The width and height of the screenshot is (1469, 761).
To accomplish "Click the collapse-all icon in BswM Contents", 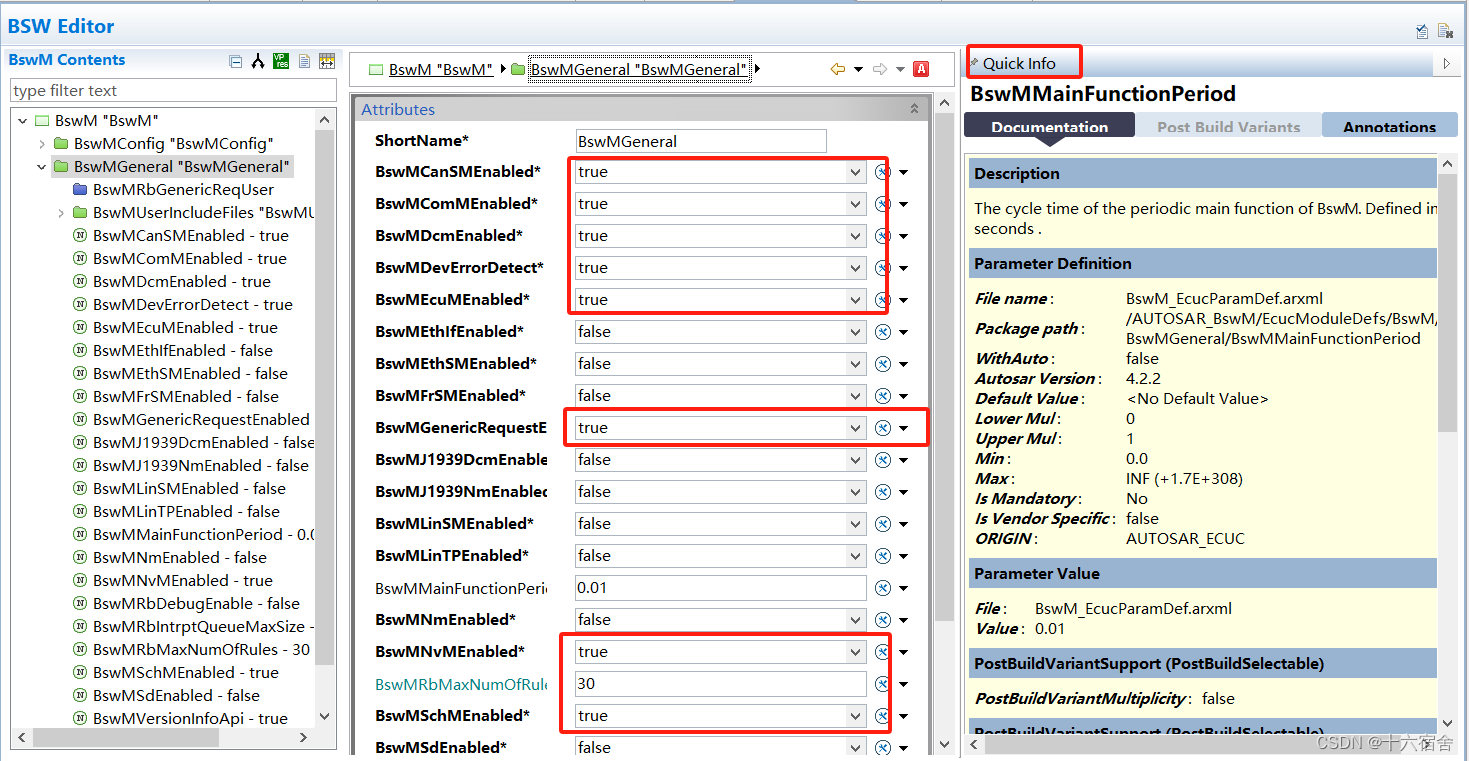I will pos(236,61).
